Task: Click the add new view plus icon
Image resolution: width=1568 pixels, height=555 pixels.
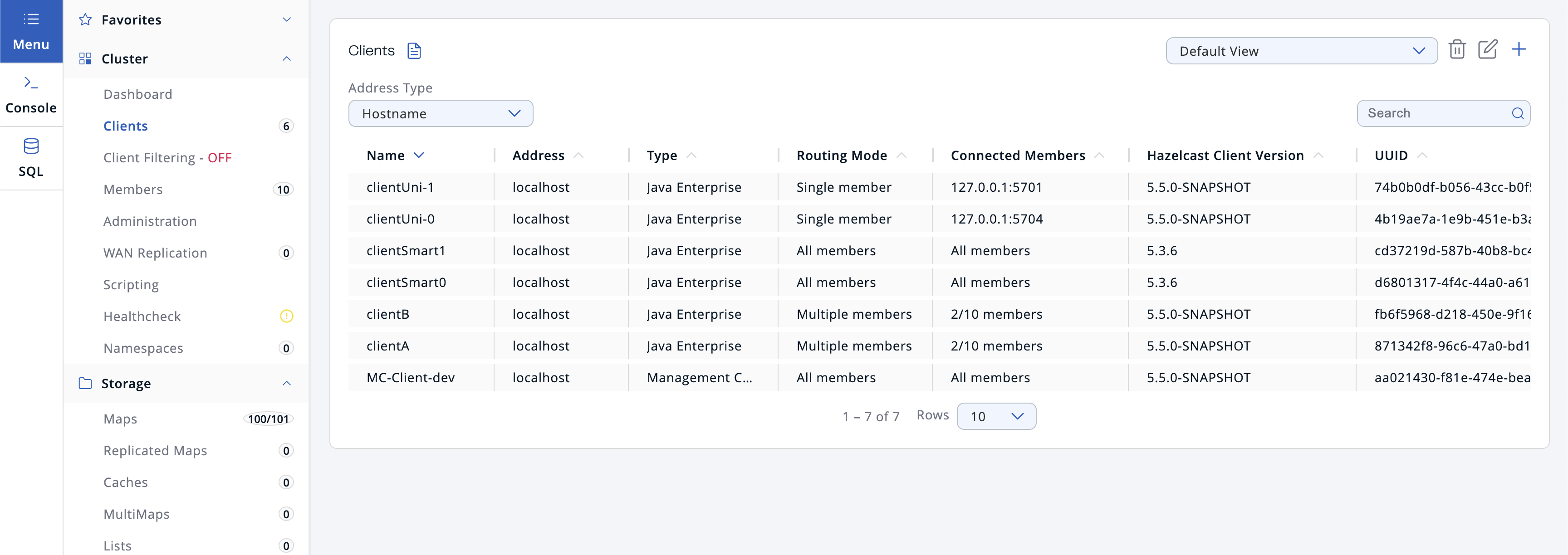Action: (x=1520, y=50)
